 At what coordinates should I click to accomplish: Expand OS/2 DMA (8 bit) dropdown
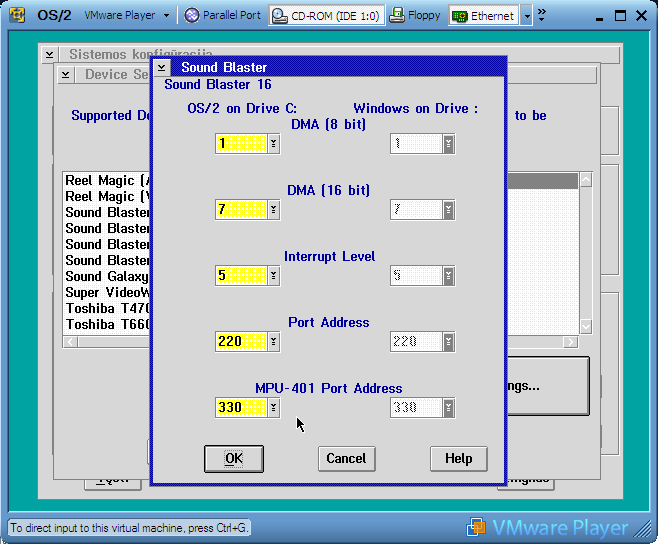click(x=274, y=144)
